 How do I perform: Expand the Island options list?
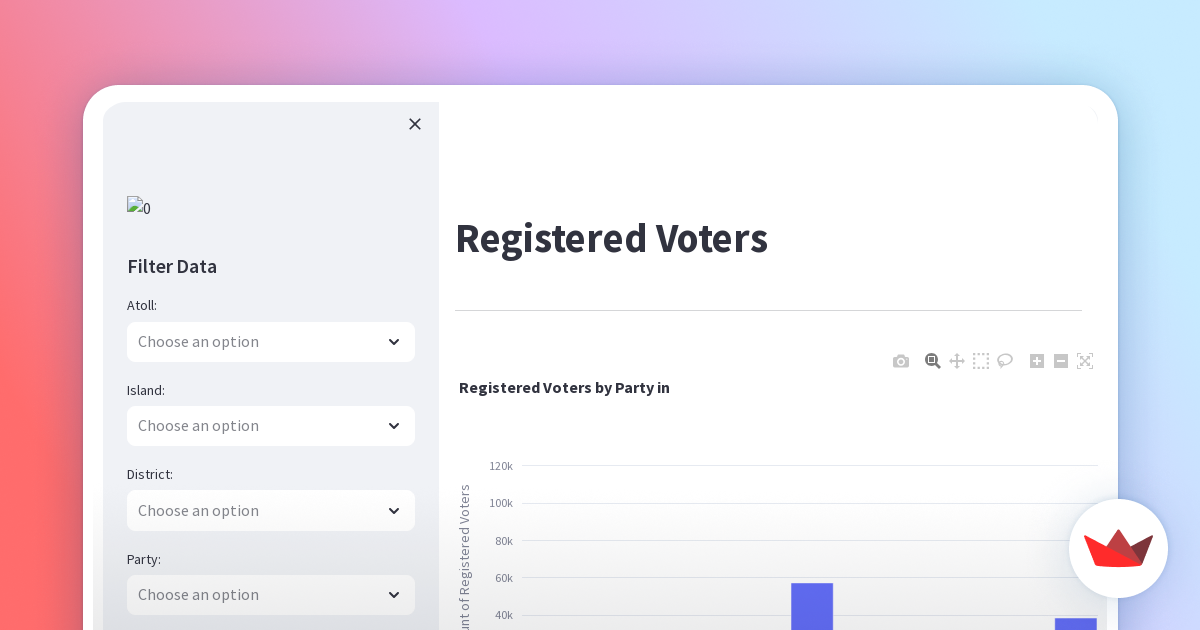[270, 426]
